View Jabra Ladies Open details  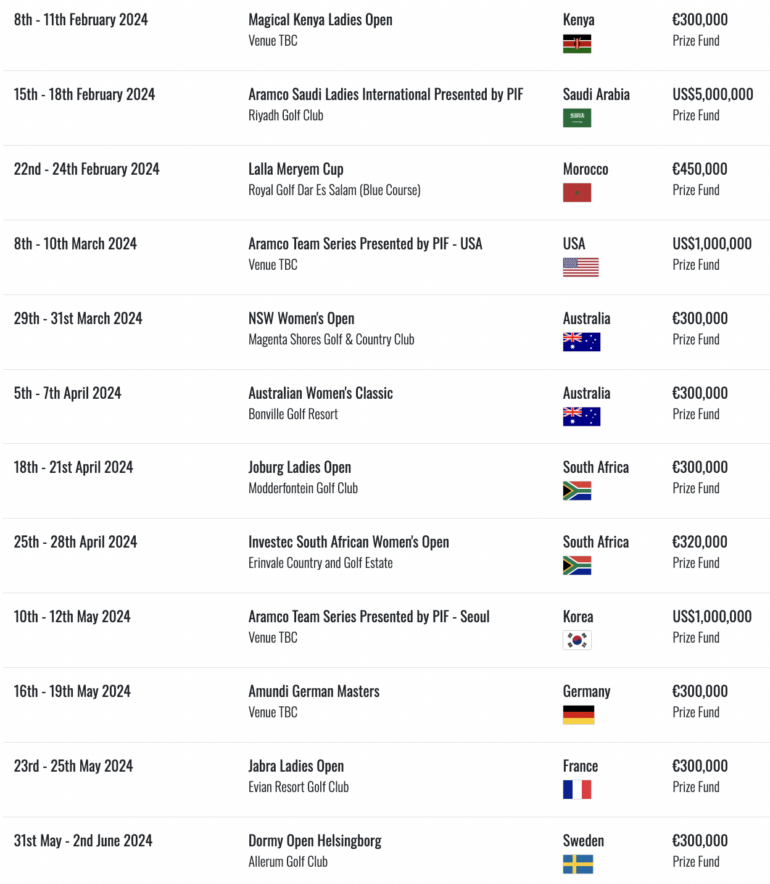296,766
